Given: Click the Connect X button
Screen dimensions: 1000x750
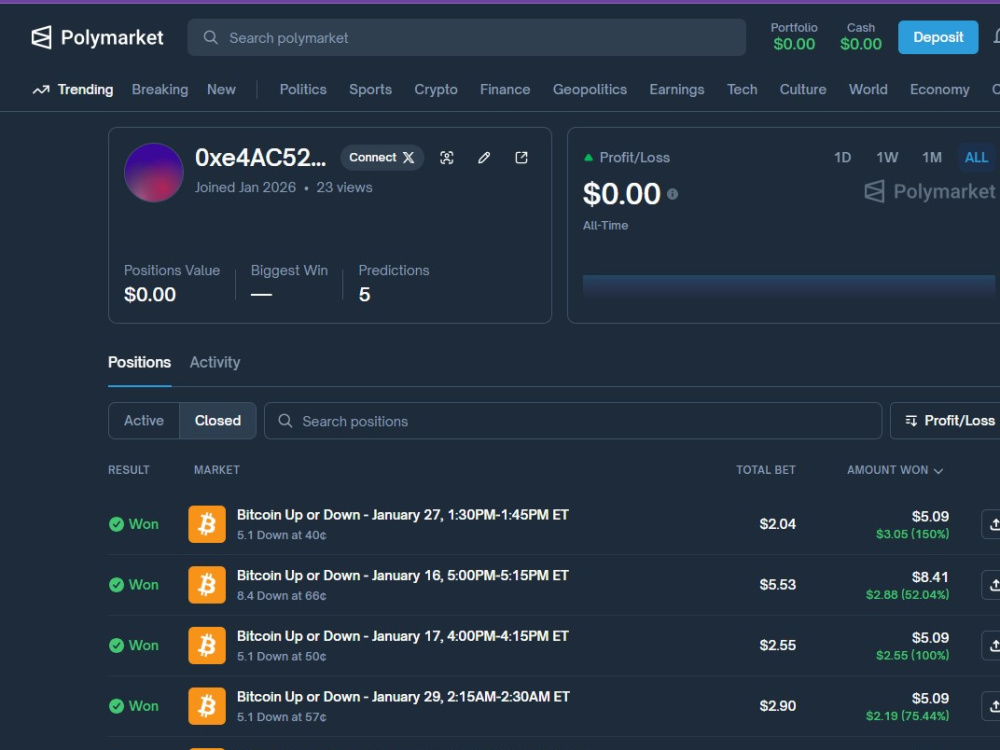Looking at the screenshot, I should (382, 158).
